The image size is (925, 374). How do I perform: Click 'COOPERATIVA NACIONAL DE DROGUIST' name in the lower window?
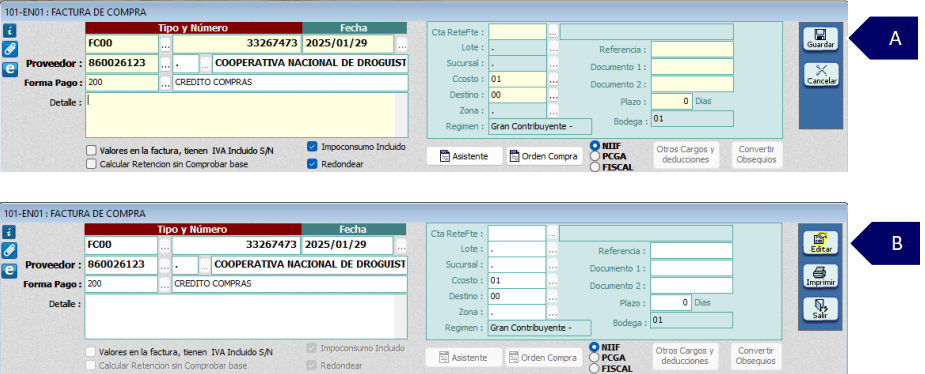click(x=309, y=264)
